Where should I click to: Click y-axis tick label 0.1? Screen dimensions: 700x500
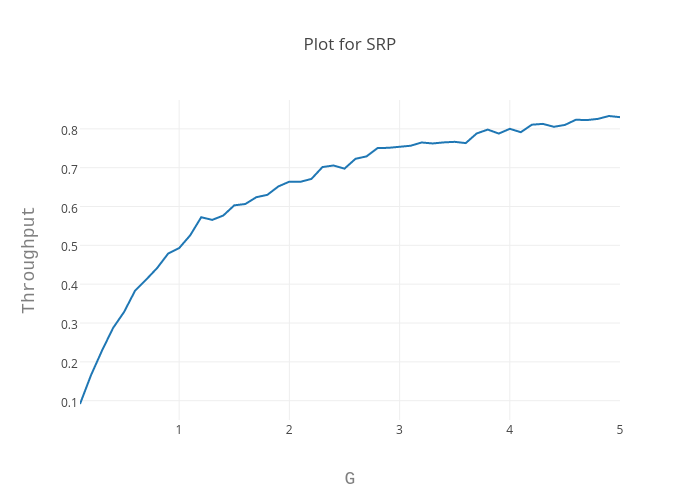pyautogui.click(x=69, y=402)
